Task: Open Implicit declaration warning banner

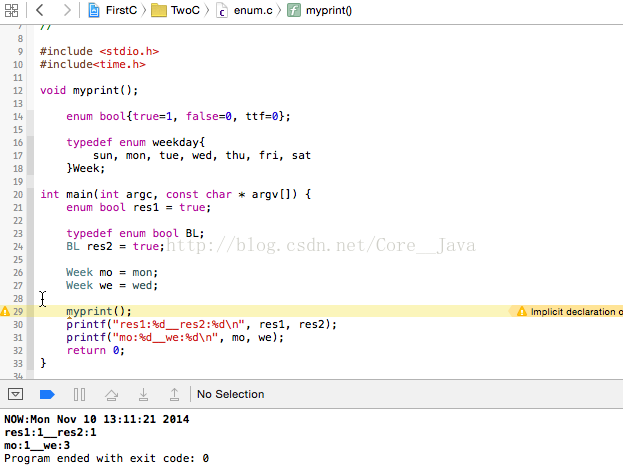Action: click(x=567, y=312)
